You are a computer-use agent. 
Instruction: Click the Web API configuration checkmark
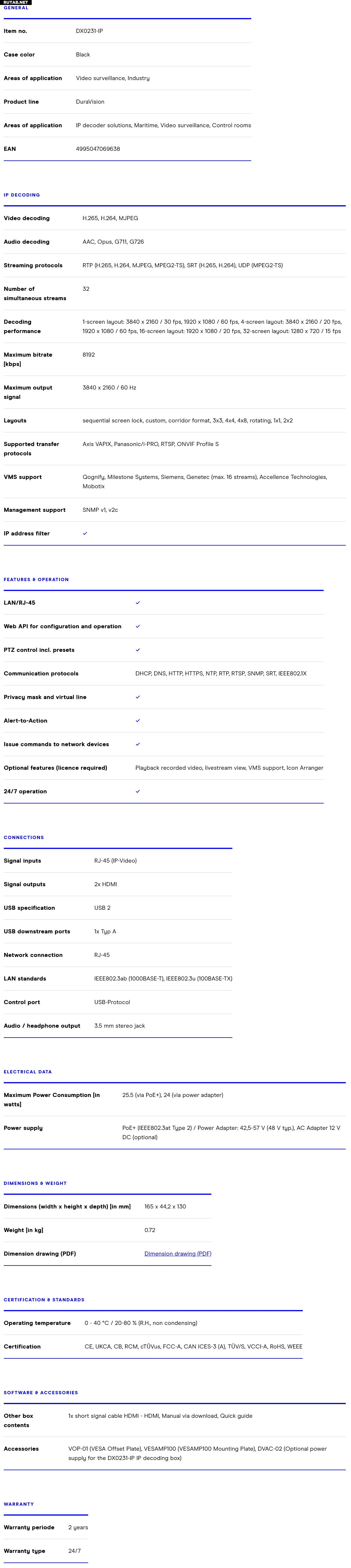click(138, 626)
